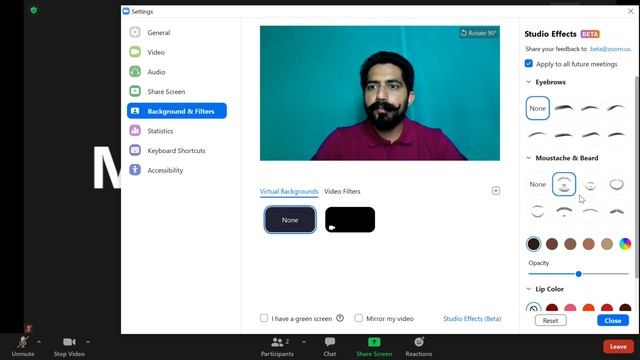This screenshot has height=360, width=640.
Task: Select circle beard style in top row
Action: [x=616, y=184]
